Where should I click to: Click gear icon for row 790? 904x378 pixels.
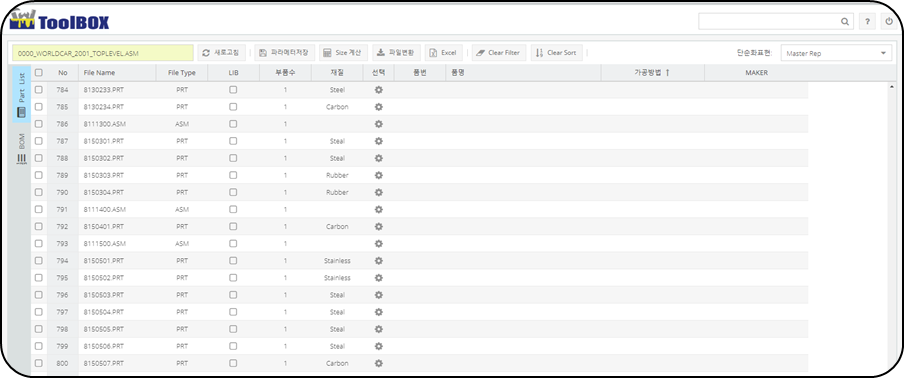point(379,192)
